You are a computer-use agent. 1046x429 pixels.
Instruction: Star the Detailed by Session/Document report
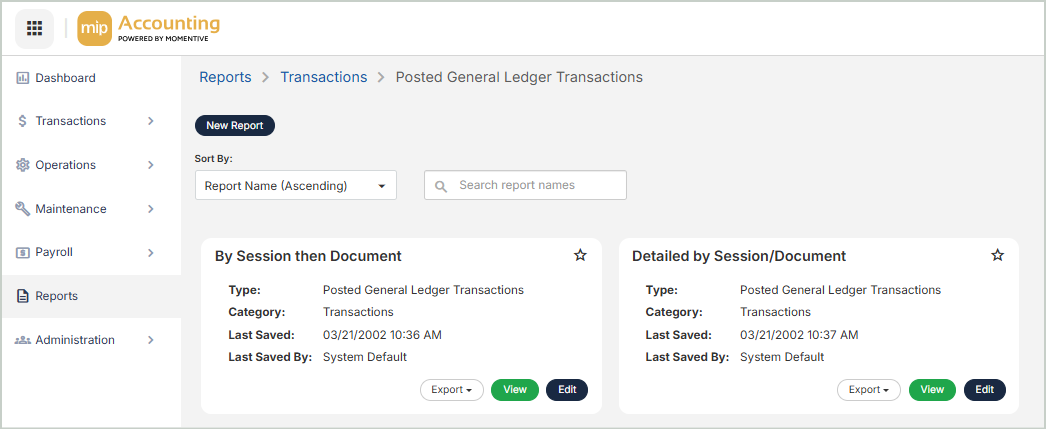tap(997, 256)
